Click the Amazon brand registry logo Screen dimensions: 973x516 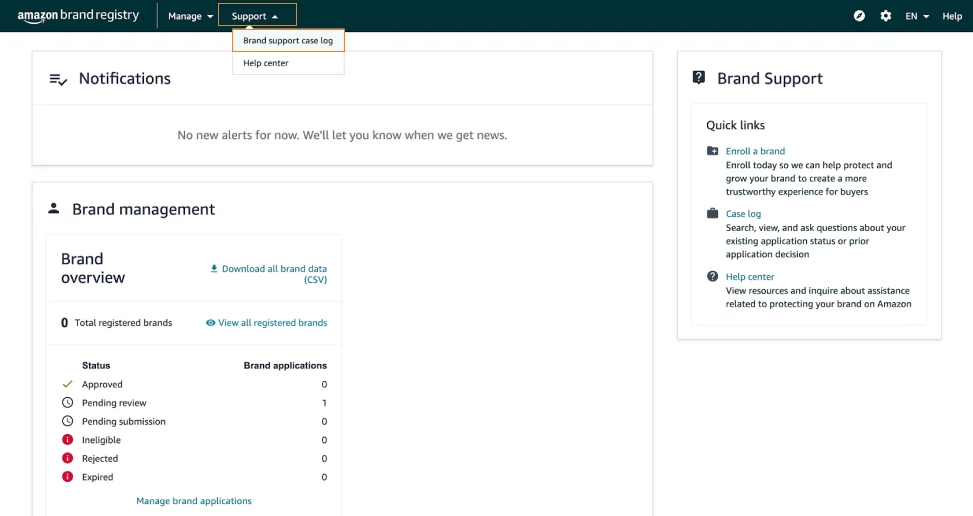coord(78,16)
